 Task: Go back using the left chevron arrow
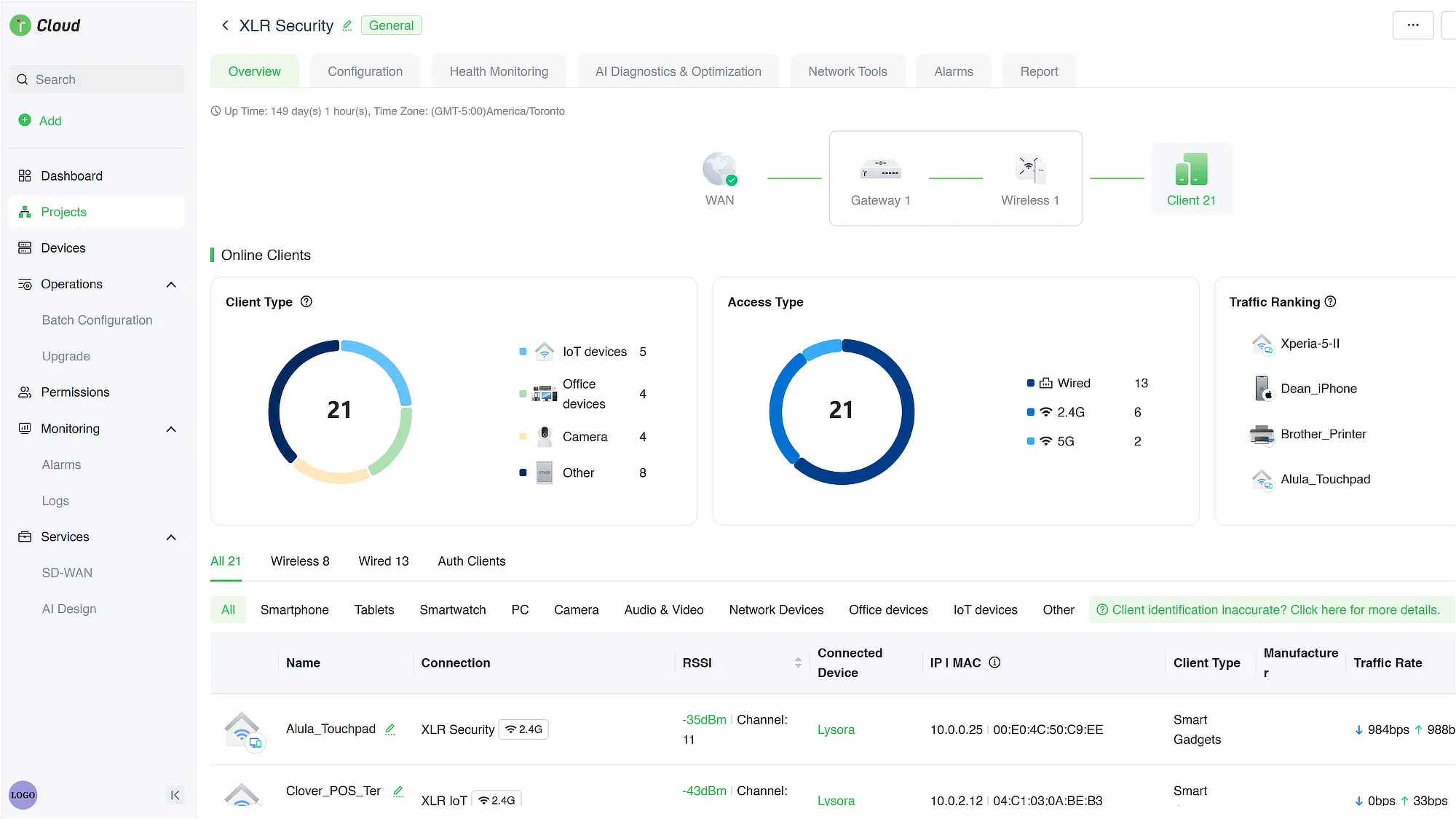pos(225,25)
